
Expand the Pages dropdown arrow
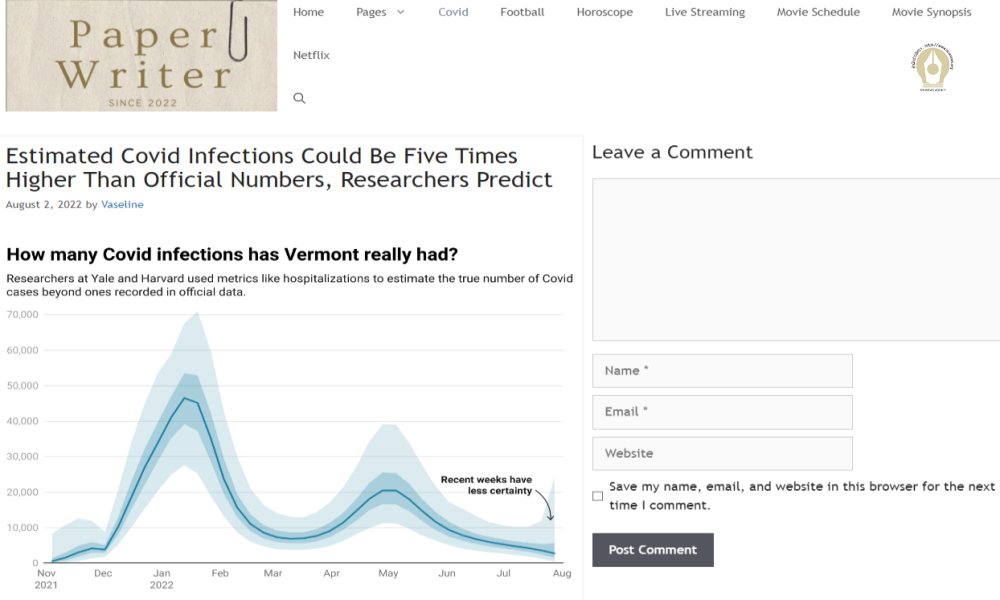pyautogui.click(x=400, y=12)
